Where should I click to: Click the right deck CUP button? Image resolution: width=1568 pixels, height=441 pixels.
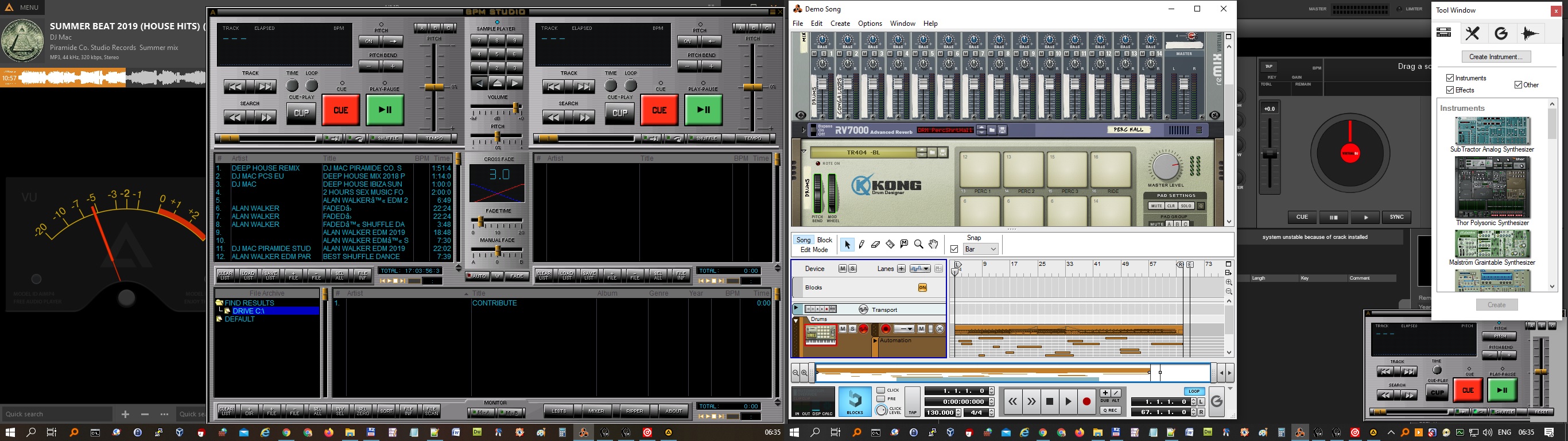point(620,113)
